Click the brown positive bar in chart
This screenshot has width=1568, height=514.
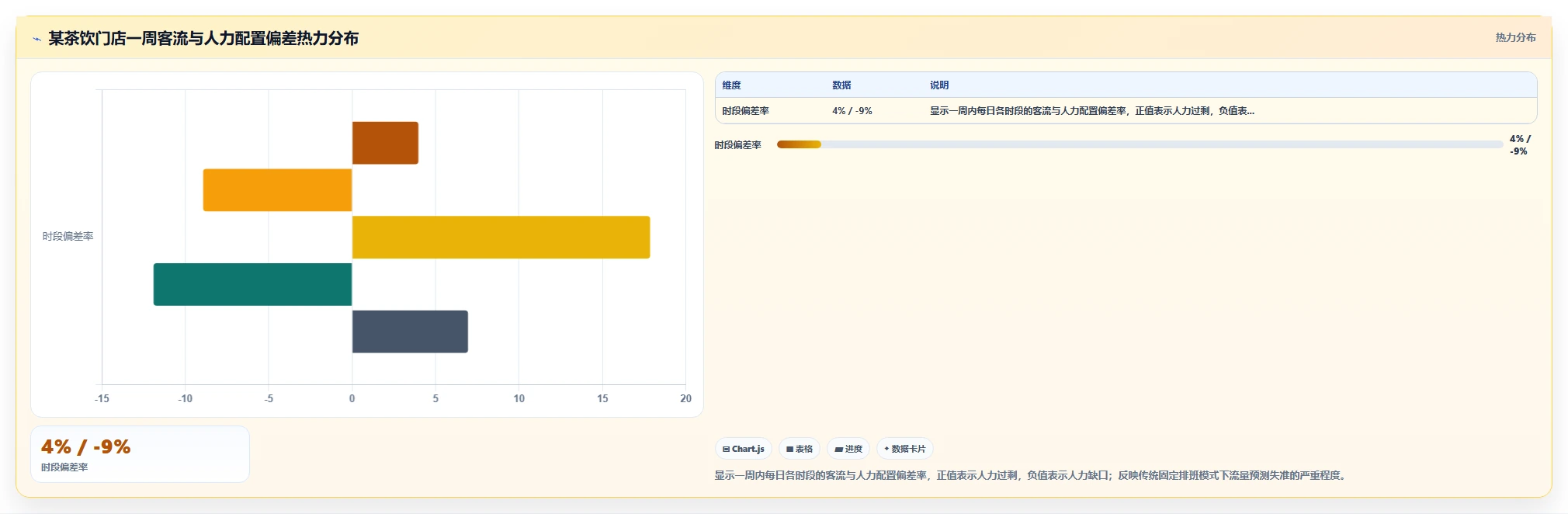[x=385, y=143]
